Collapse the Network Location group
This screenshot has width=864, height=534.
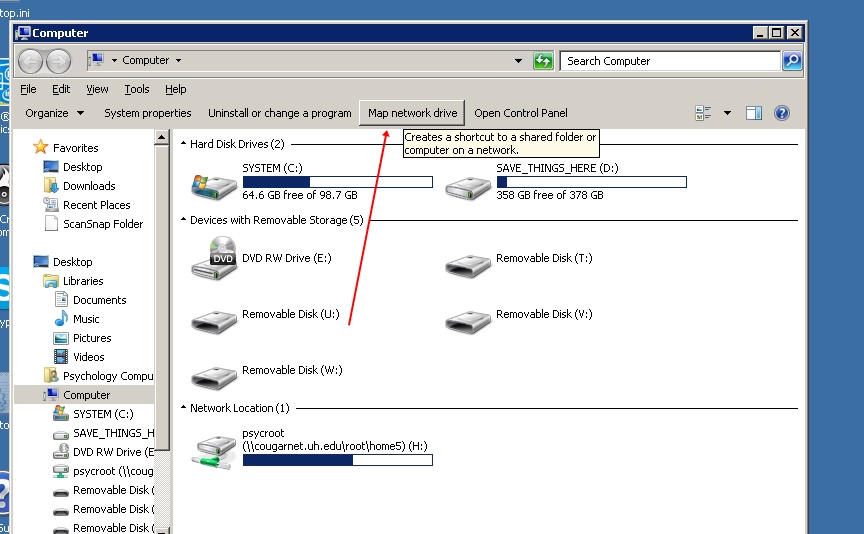tap(183, 408)
